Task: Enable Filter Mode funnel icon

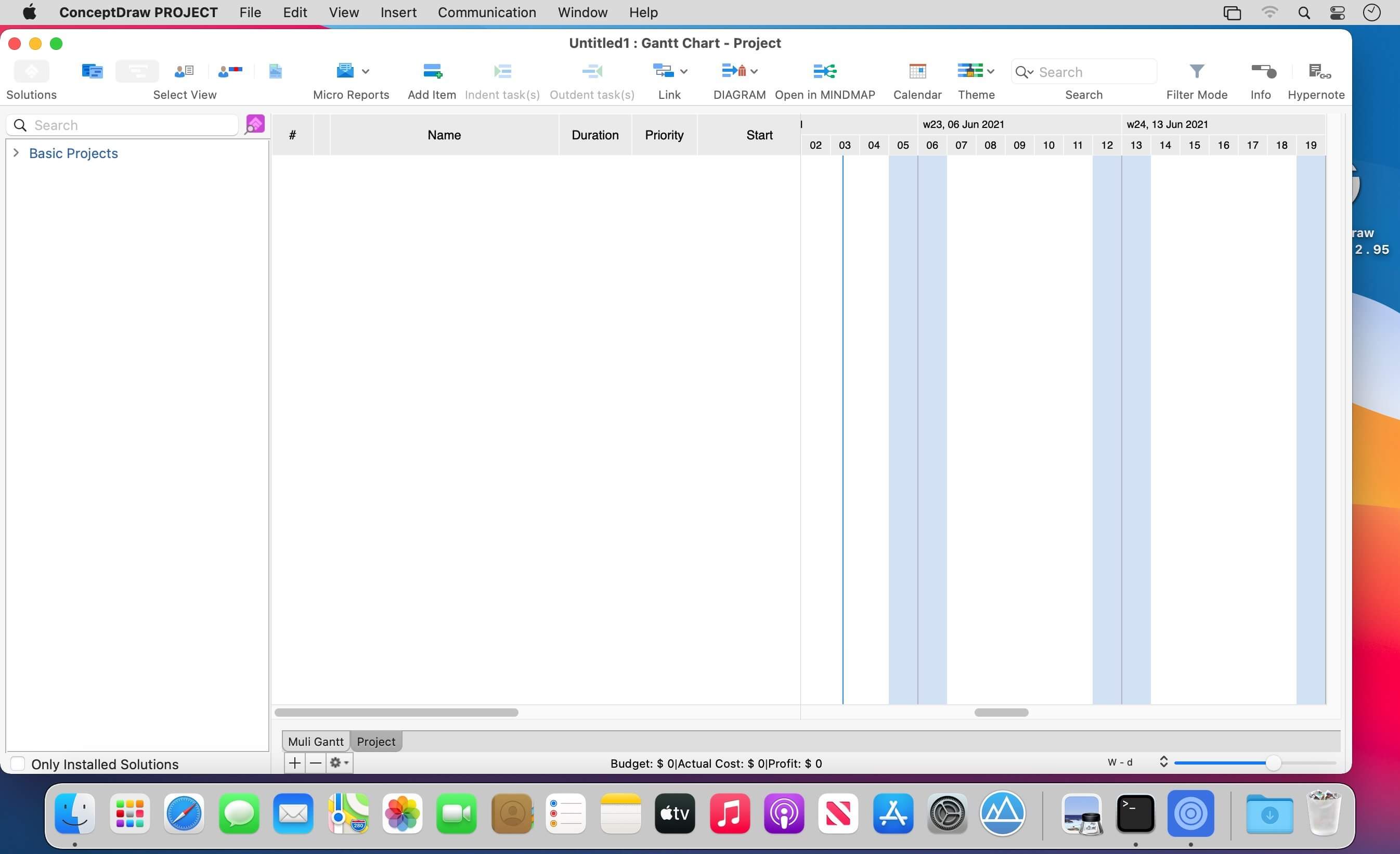Action: 1197,71
